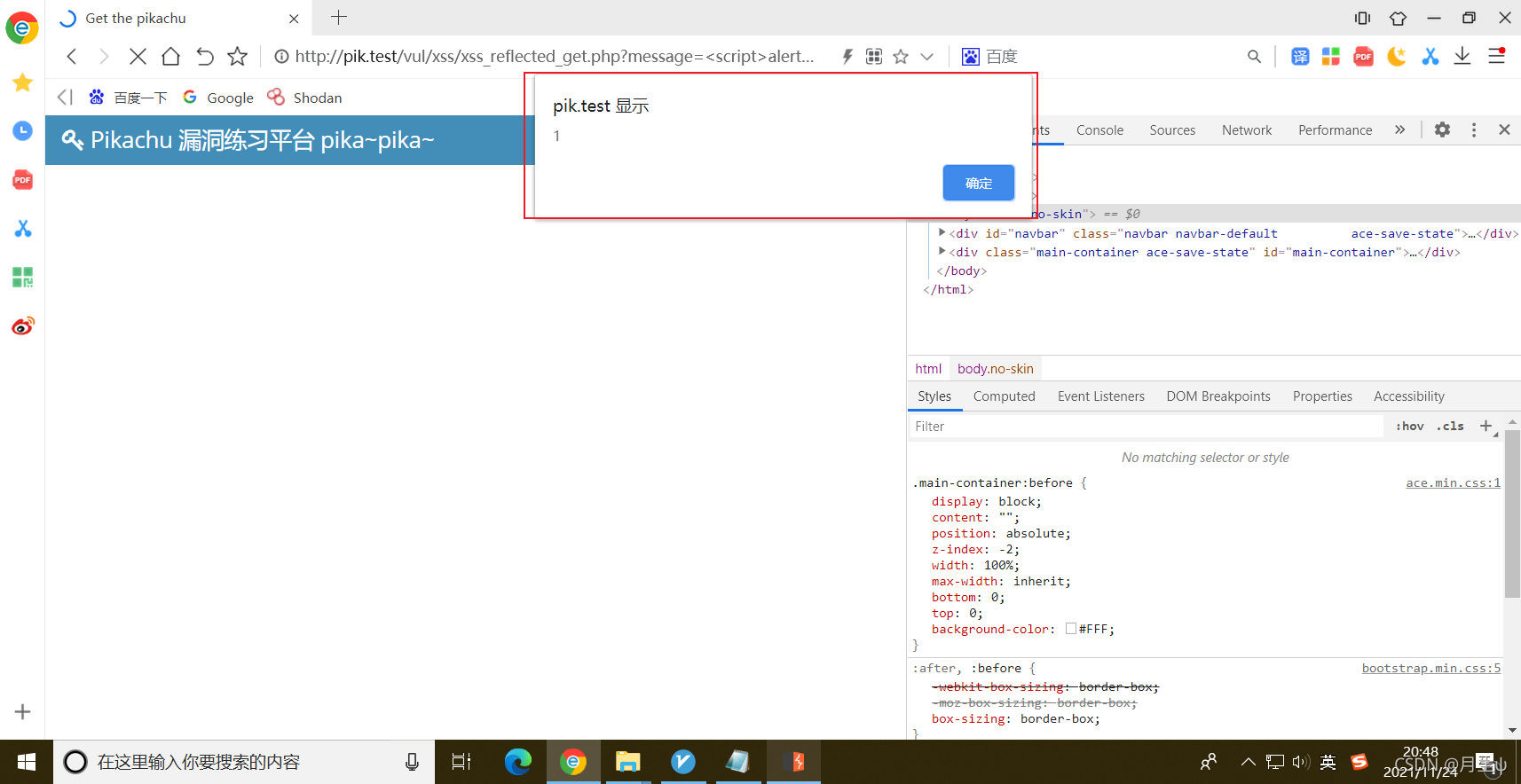This screenshot has width=1521, height=784.
Task: Close the DevTools panel
Action: pos(1504,129)
